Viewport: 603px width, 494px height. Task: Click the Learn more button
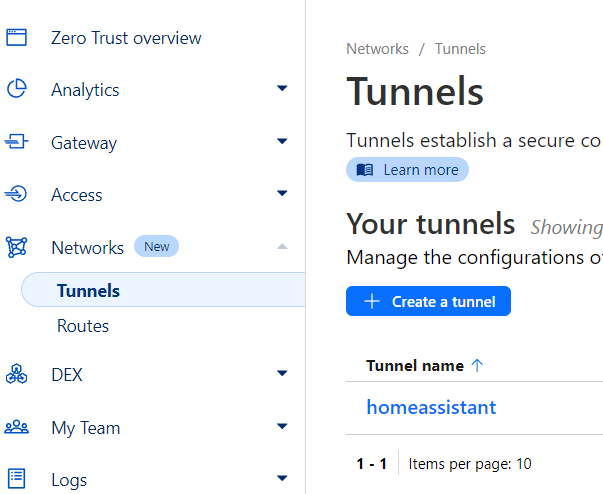[407, 170]
